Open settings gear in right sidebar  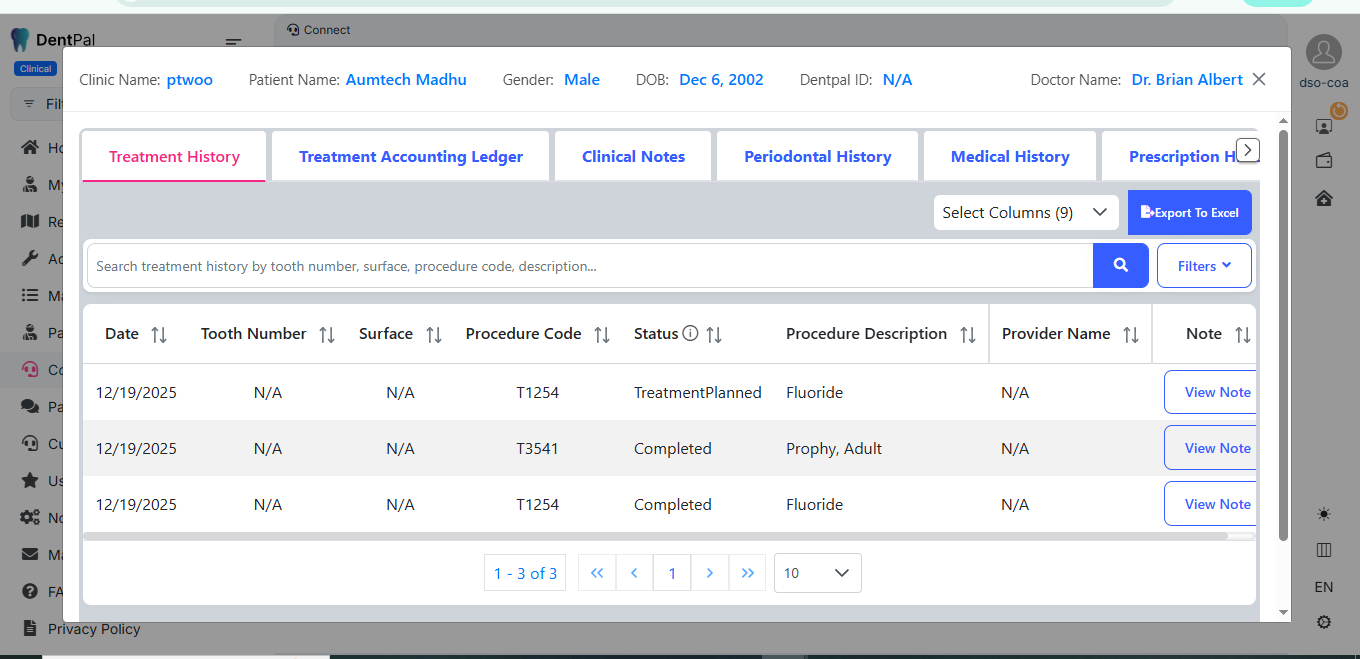[1324, 622]
